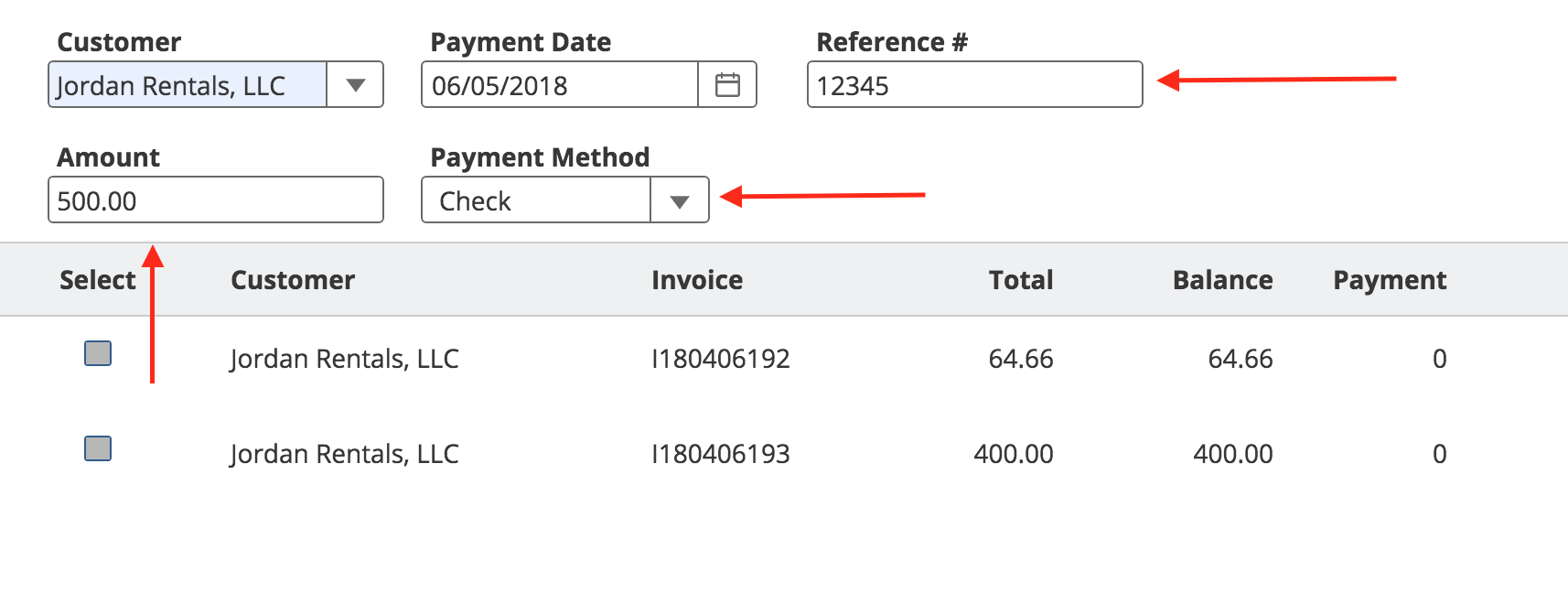The height and width of the screenshot is (604, 1568).
Task: Expand the Customer dropdown arrow
Action: click(356, 85)
